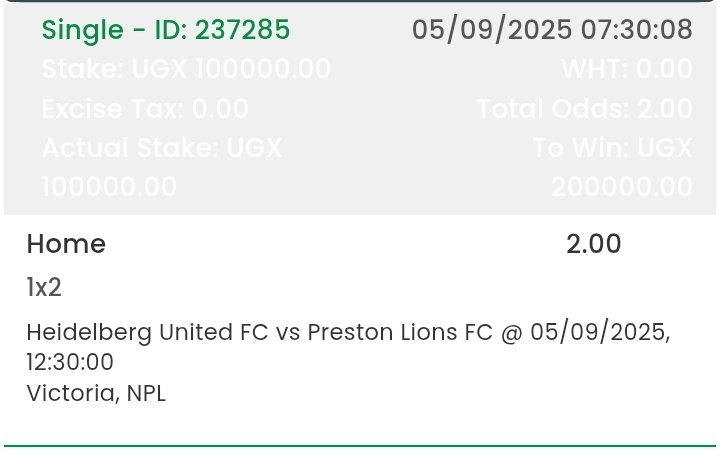Click the Home selection label
This screenshot has width=720, height=455.
tap(66, 244)
